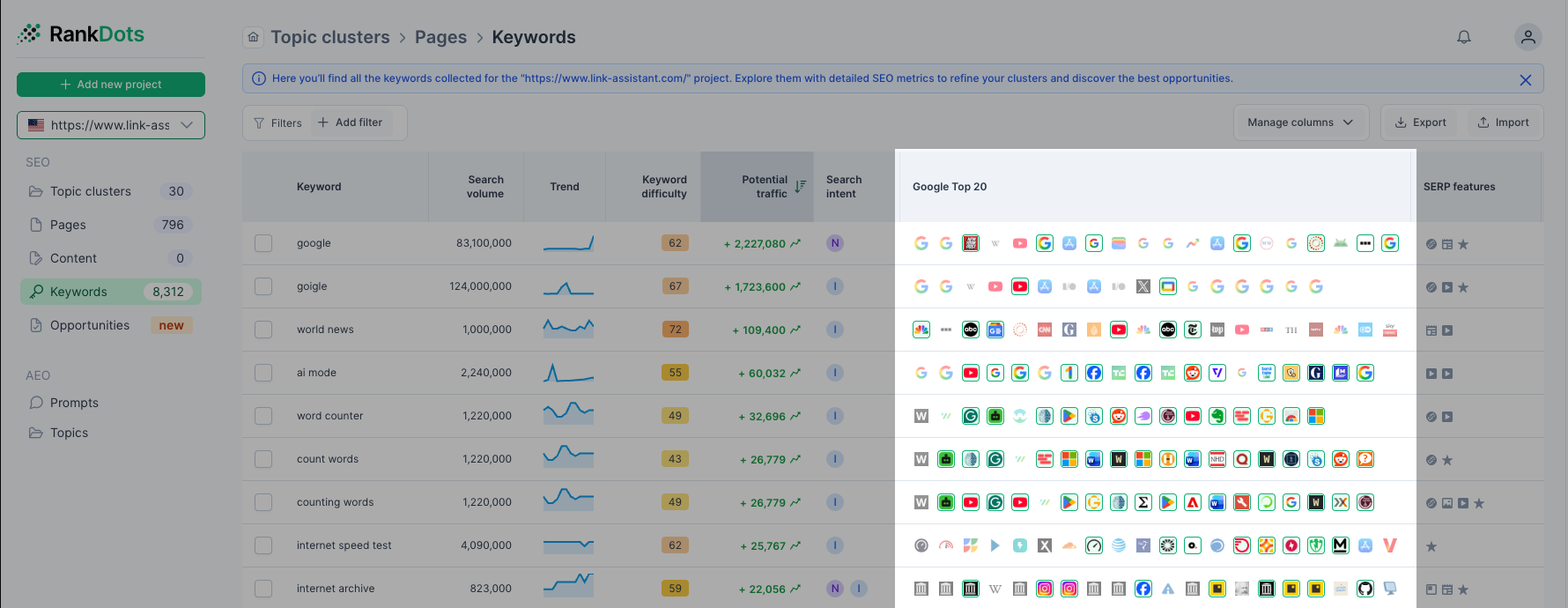Click the info icon in the banner
The height and width of the screenshot is (608, 1568).
click(x=259, y=78)
